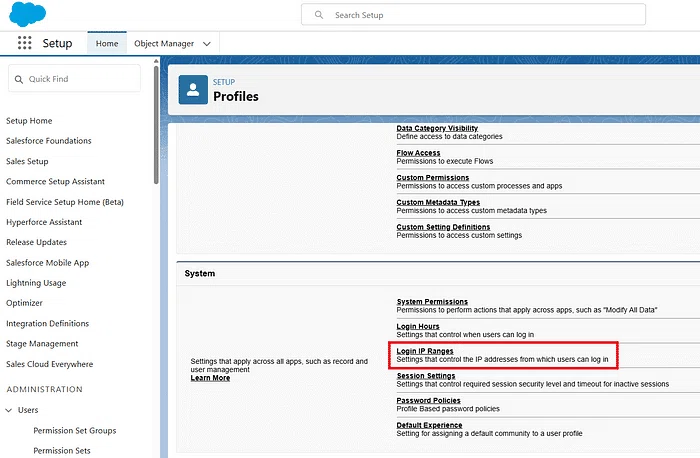The image size is (700, 458).
Task: Open Field Service Setup Home (Beta)
Action: click(x=65, y=202)
